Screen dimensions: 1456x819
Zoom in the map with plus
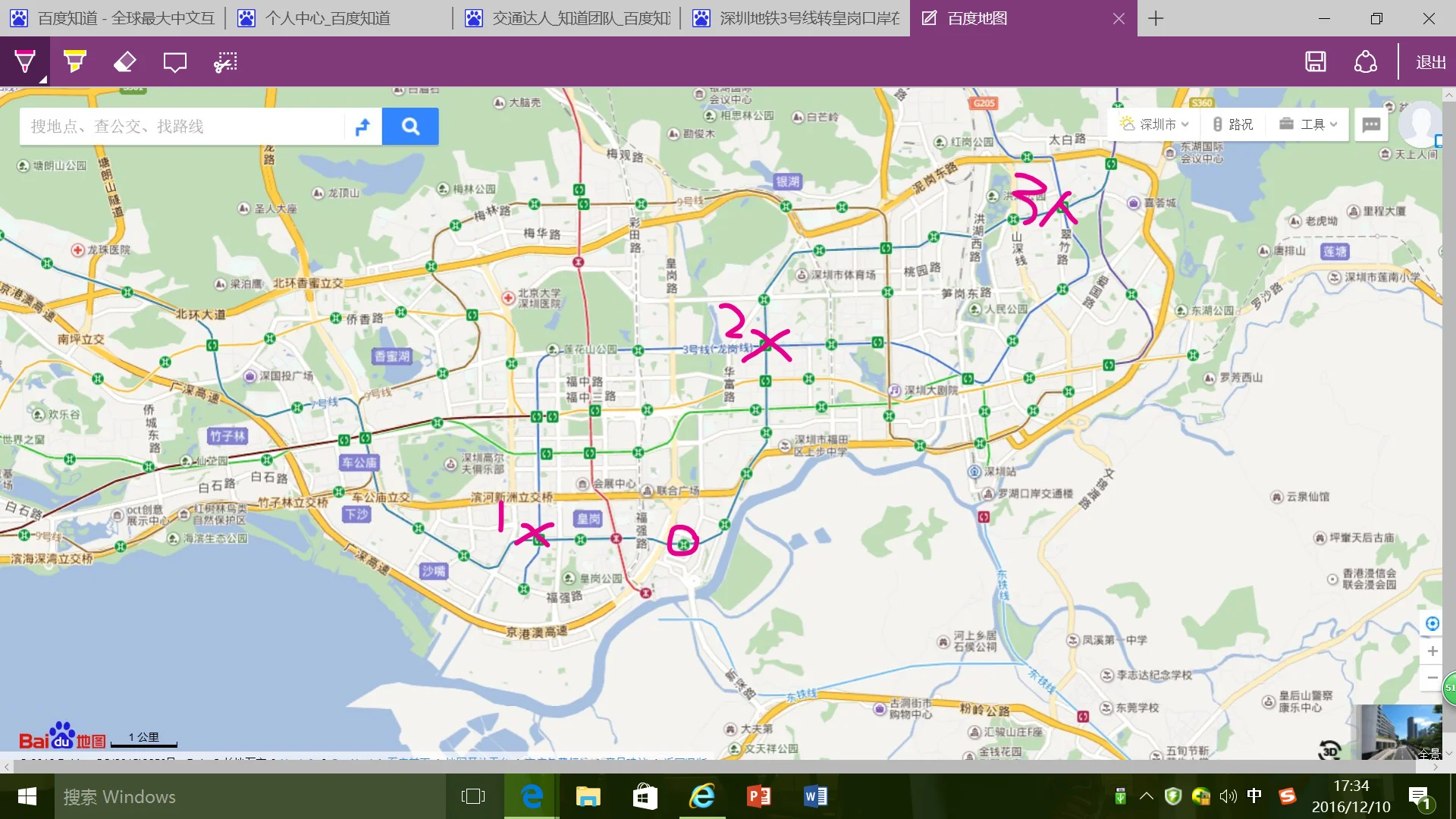(1432, 651)
